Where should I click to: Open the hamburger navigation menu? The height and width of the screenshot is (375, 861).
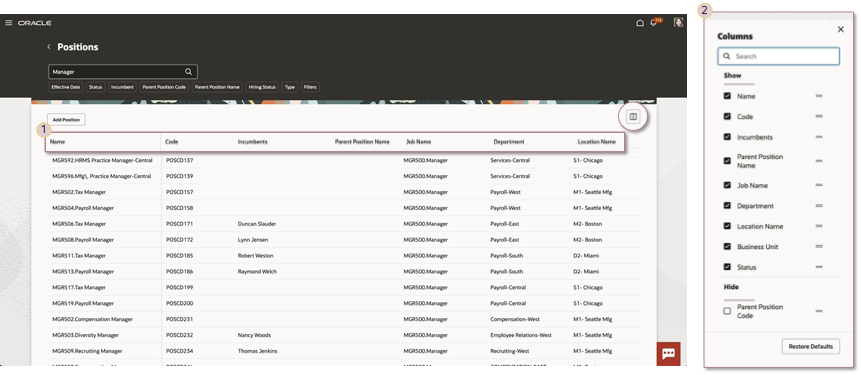point(8,23)
